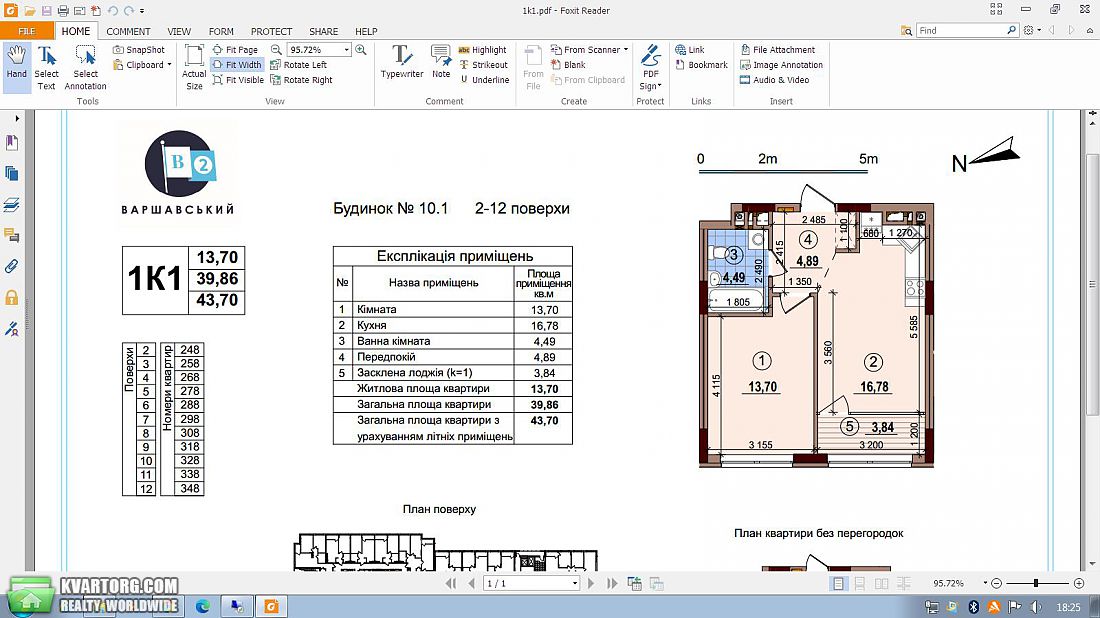Viewport: 1100px width, 618px height.
Task: Open the PDF Sign tool
Action: (650, 67)
